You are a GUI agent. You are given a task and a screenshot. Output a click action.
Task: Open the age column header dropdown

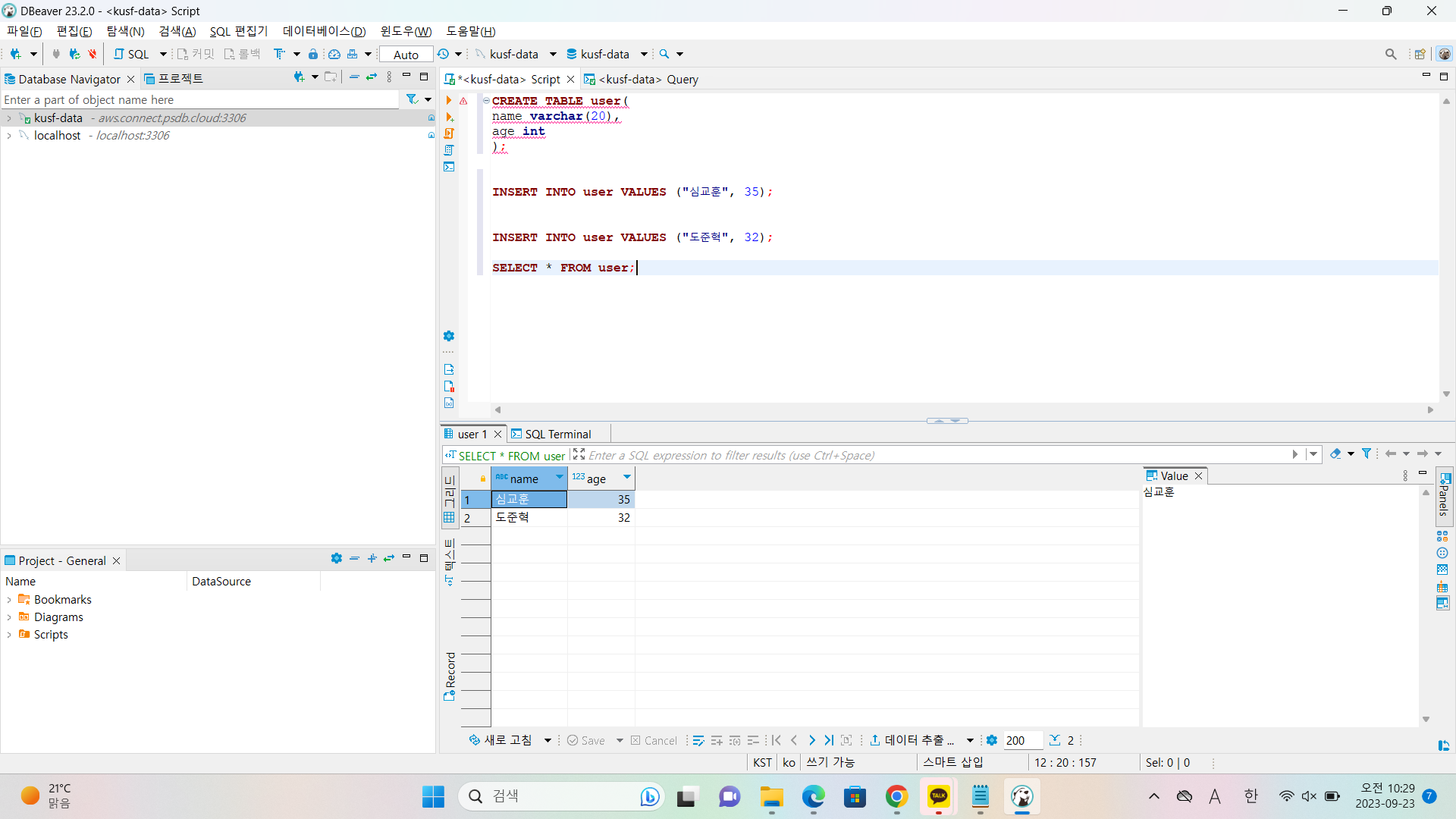(x=626, y=478)
